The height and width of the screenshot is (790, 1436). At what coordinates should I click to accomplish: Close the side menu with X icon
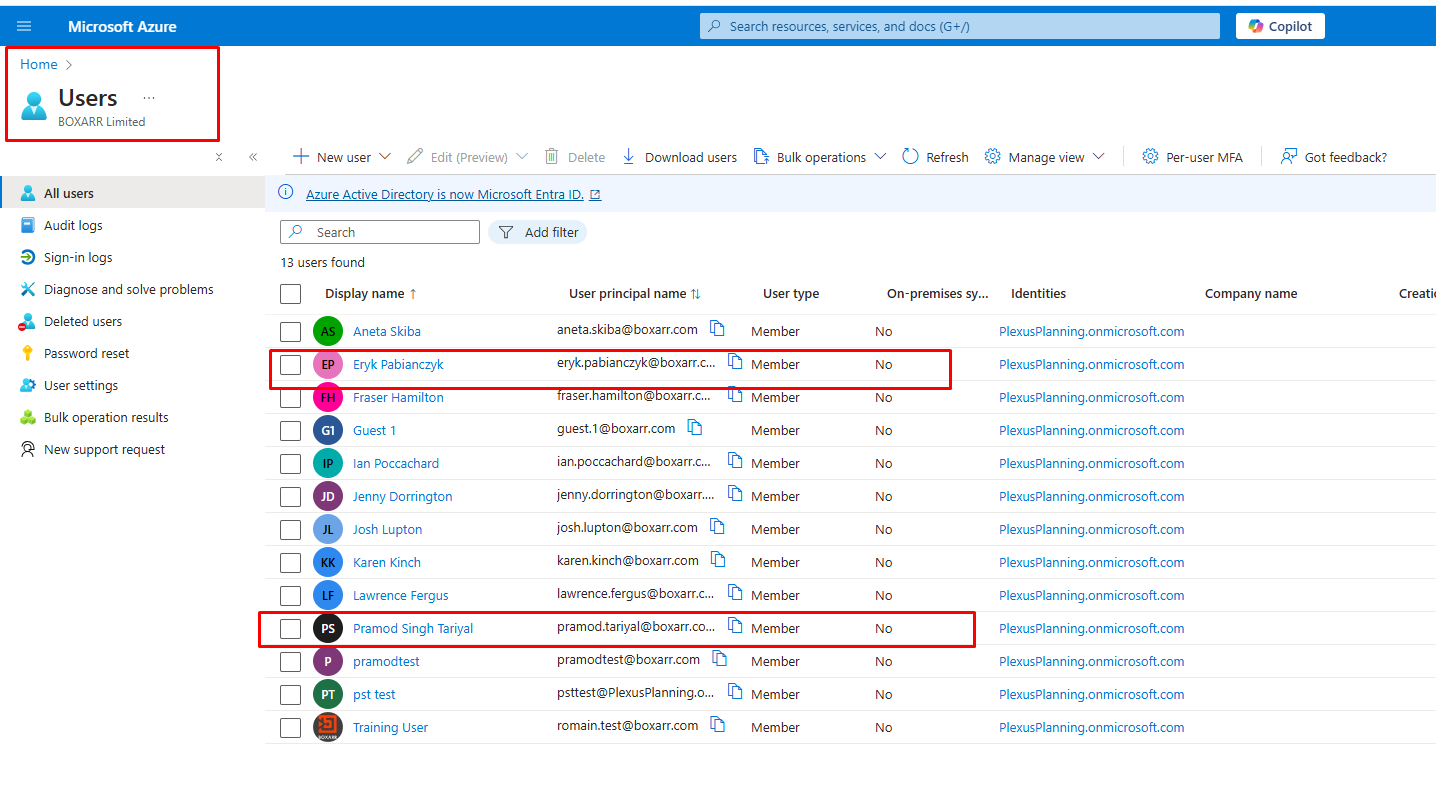pos(219,157)
